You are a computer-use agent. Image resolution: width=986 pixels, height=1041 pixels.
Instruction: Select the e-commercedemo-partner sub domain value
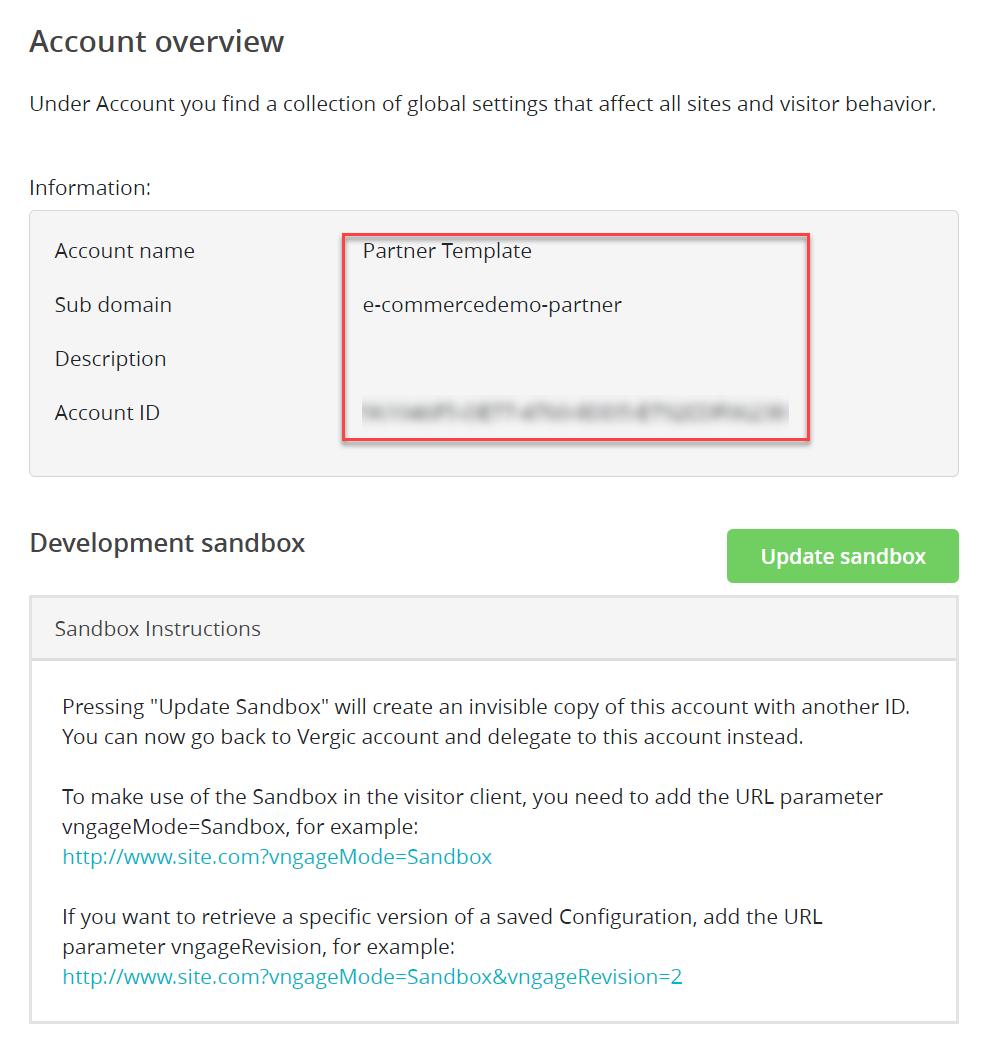(492, 305)
